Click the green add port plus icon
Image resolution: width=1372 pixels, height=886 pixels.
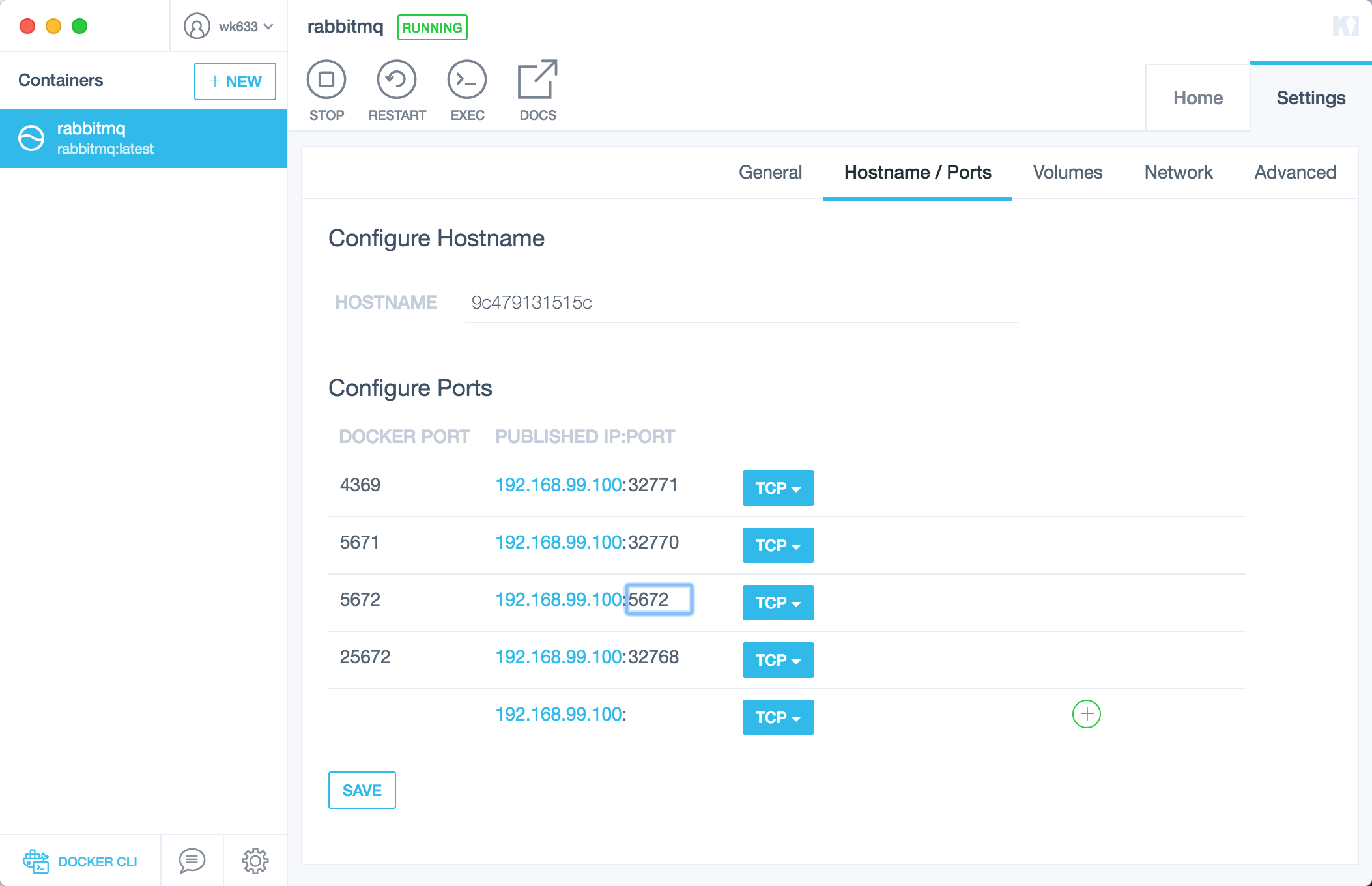tap(1087, 714)
